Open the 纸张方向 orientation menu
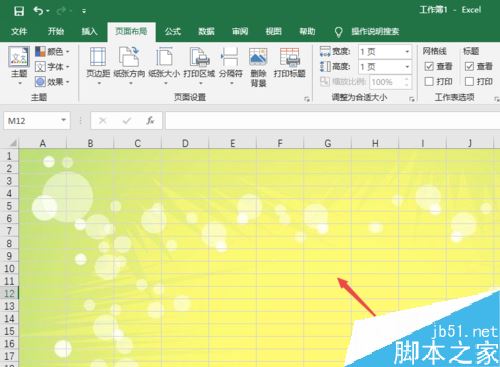This screenshot has height=367, width=500. point(129,66)
